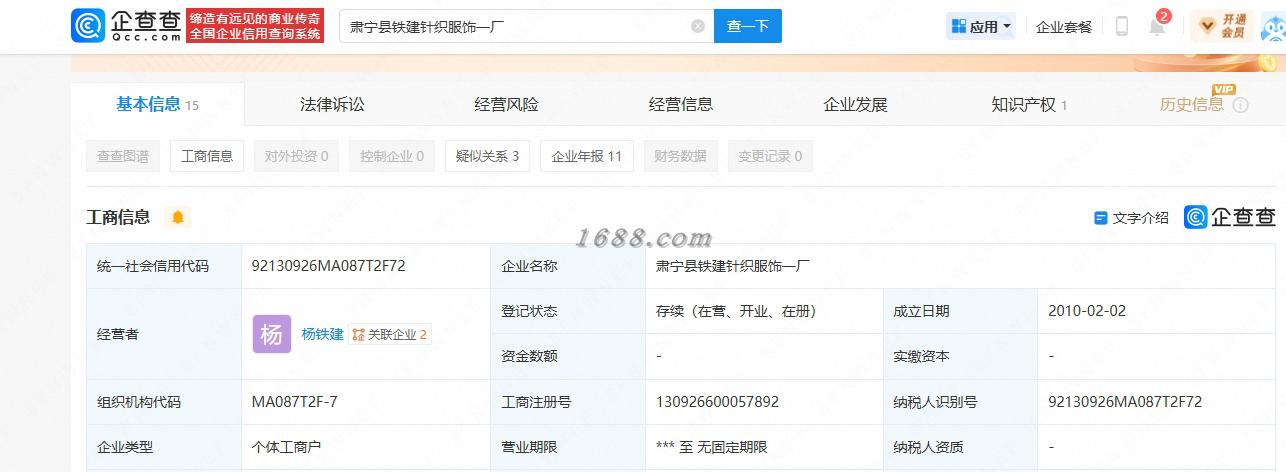Open the 杨铁建 operator link
Viewport: 1286px width, 472px height.
(x=322, y=334)
